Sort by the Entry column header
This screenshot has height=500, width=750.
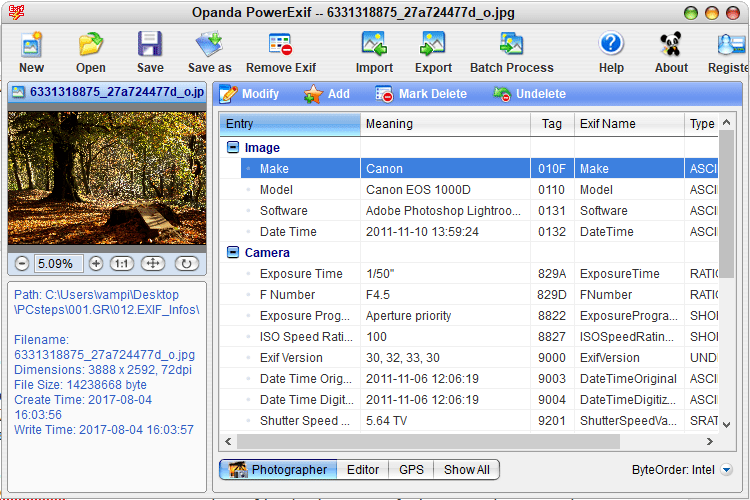pyautogui.click(x=290, y=124)
